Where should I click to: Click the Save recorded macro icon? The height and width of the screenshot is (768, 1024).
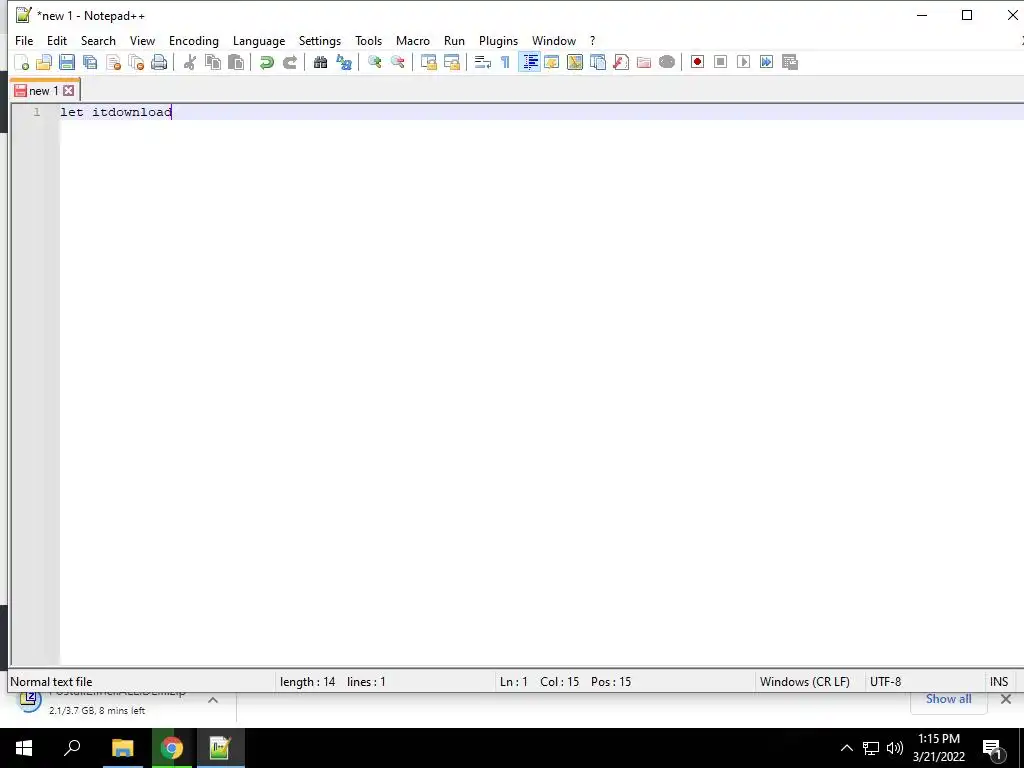790,62
